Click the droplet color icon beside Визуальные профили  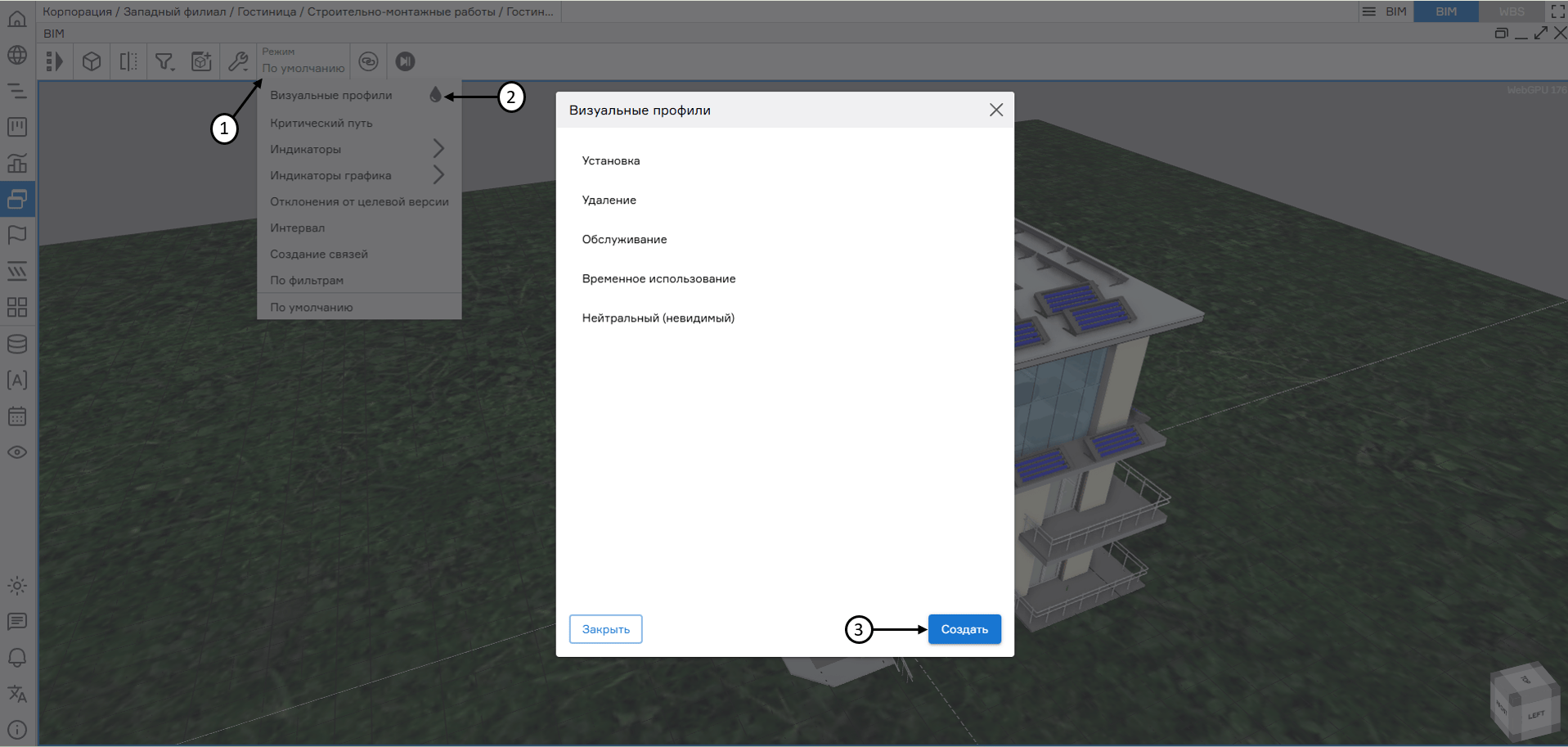pyautogui.click(x=435, y=94)
